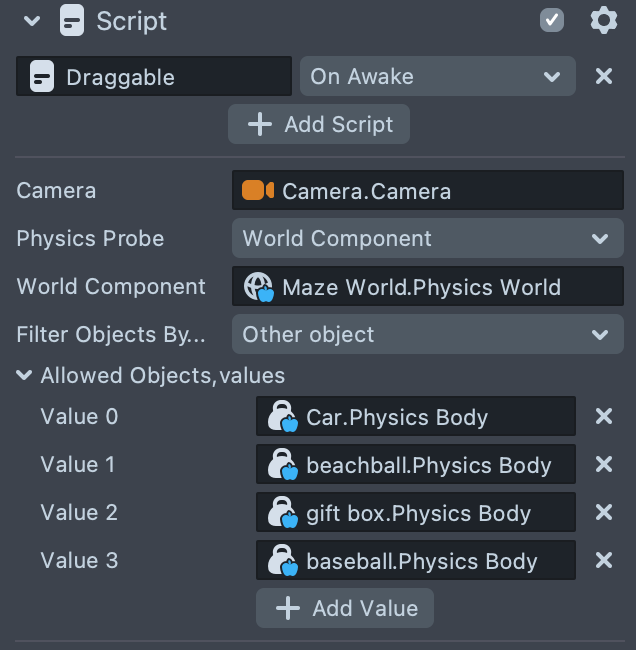Click the Physics World icon in World Component field
Image resolution: width=636 pixels, height=650 pixels.
pyautogui.click(x=258, y=288)
